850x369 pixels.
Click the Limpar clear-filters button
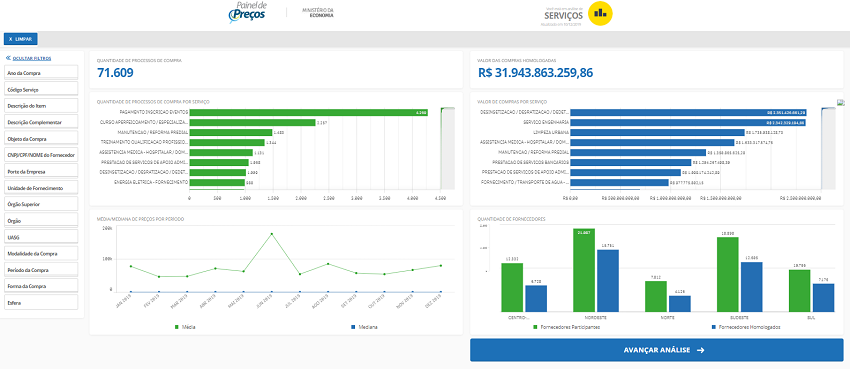coord(21,39)
